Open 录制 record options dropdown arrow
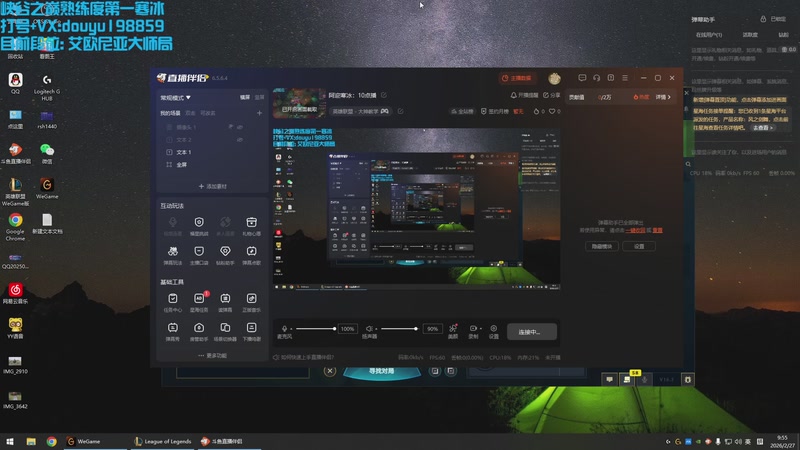 pos(481,329)
